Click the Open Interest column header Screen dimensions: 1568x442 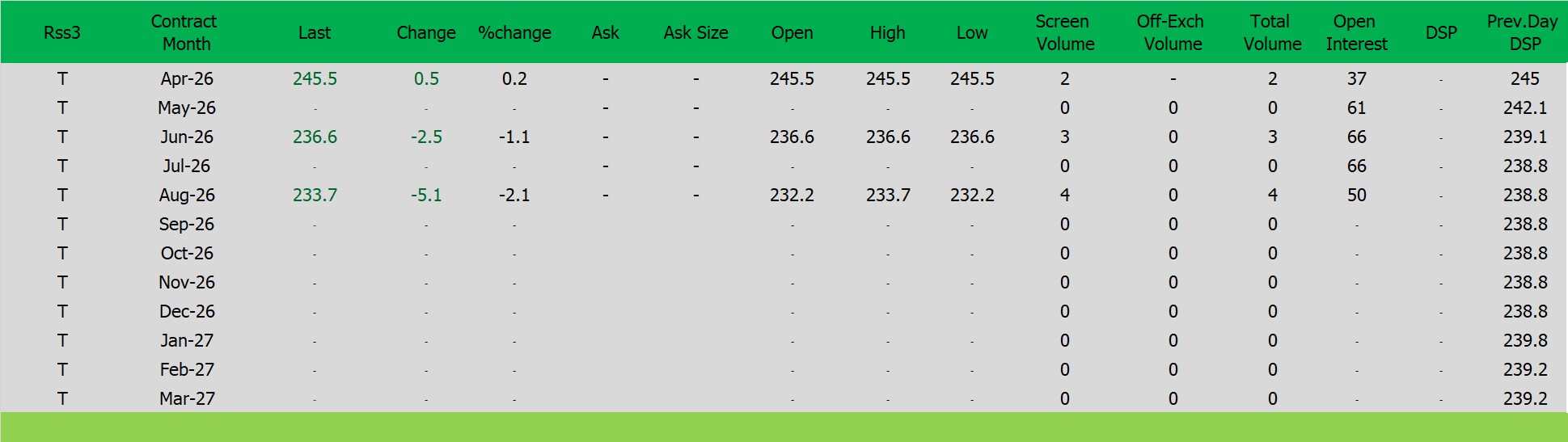coord(1356,32)
